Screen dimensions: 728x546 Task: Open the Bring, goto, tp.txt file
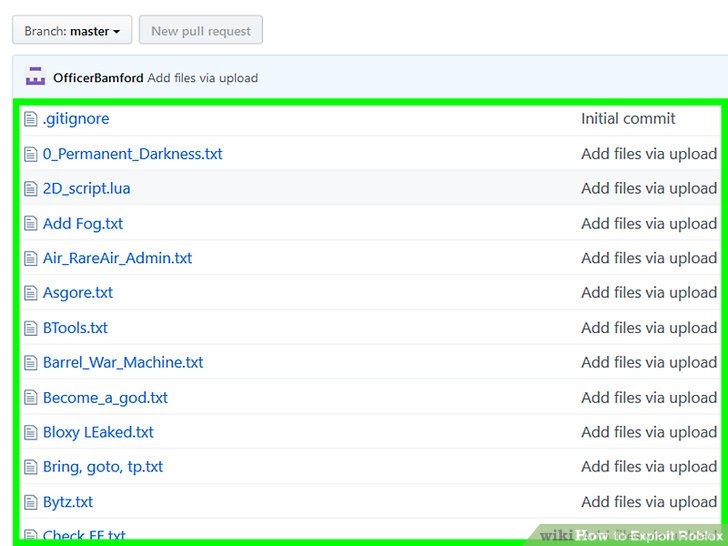pyautogui.click(x=103, y=467)
